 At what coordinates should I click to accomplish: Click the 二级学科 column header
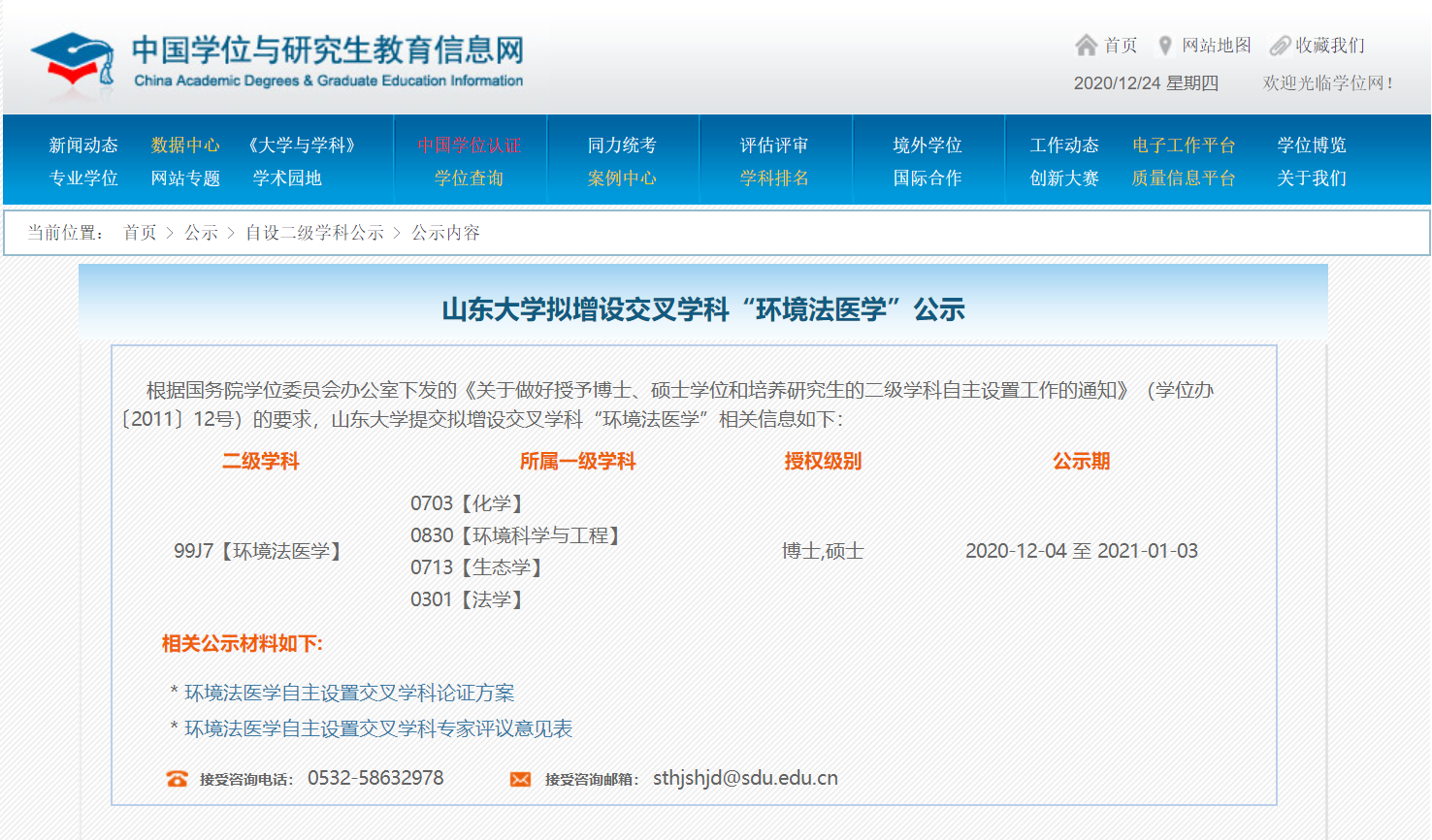261,462
